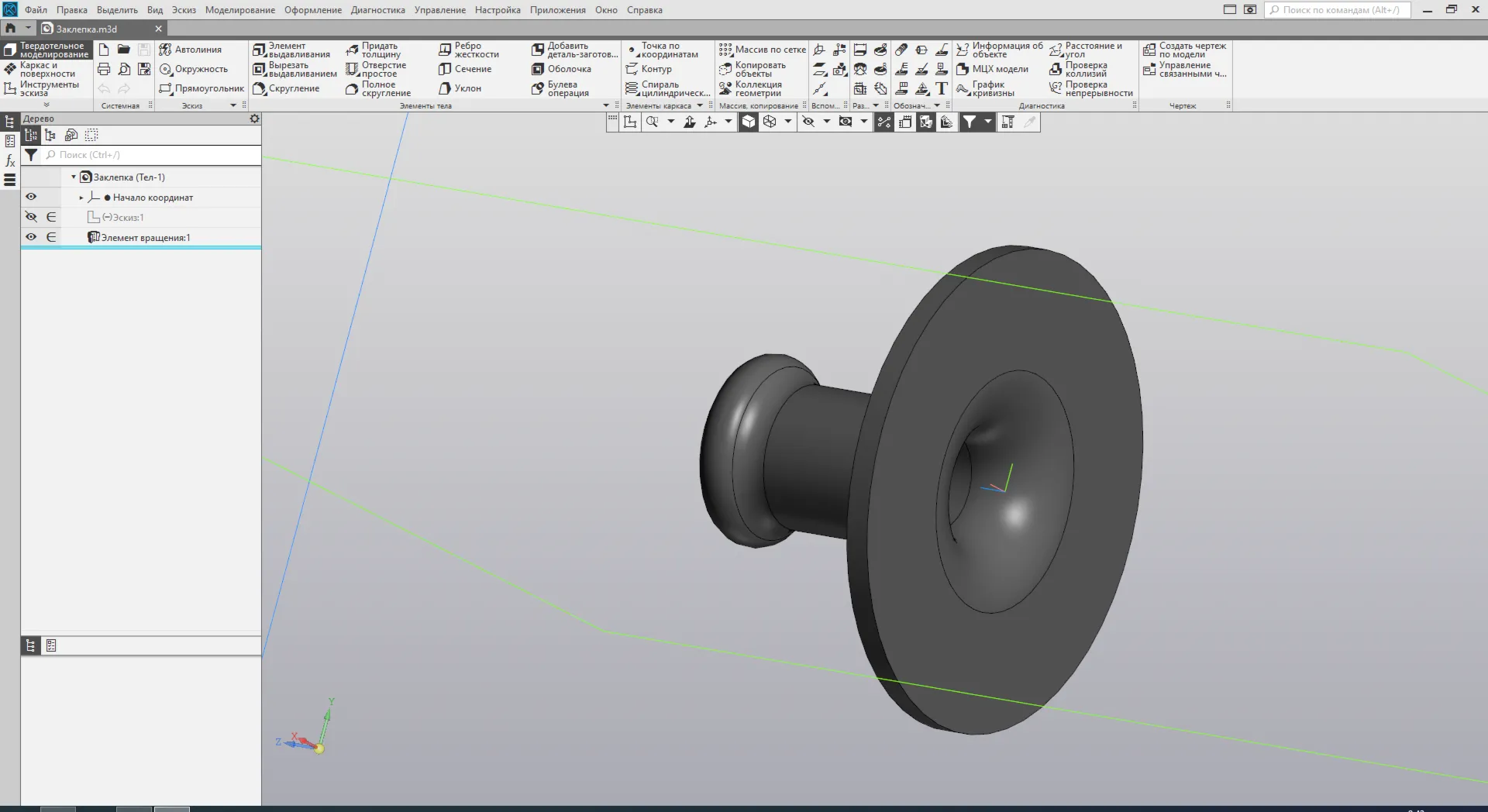Hide the Начало координат origin via eye icon
This screenshot has height=812, width=1488.
click(x=31, y=197)
